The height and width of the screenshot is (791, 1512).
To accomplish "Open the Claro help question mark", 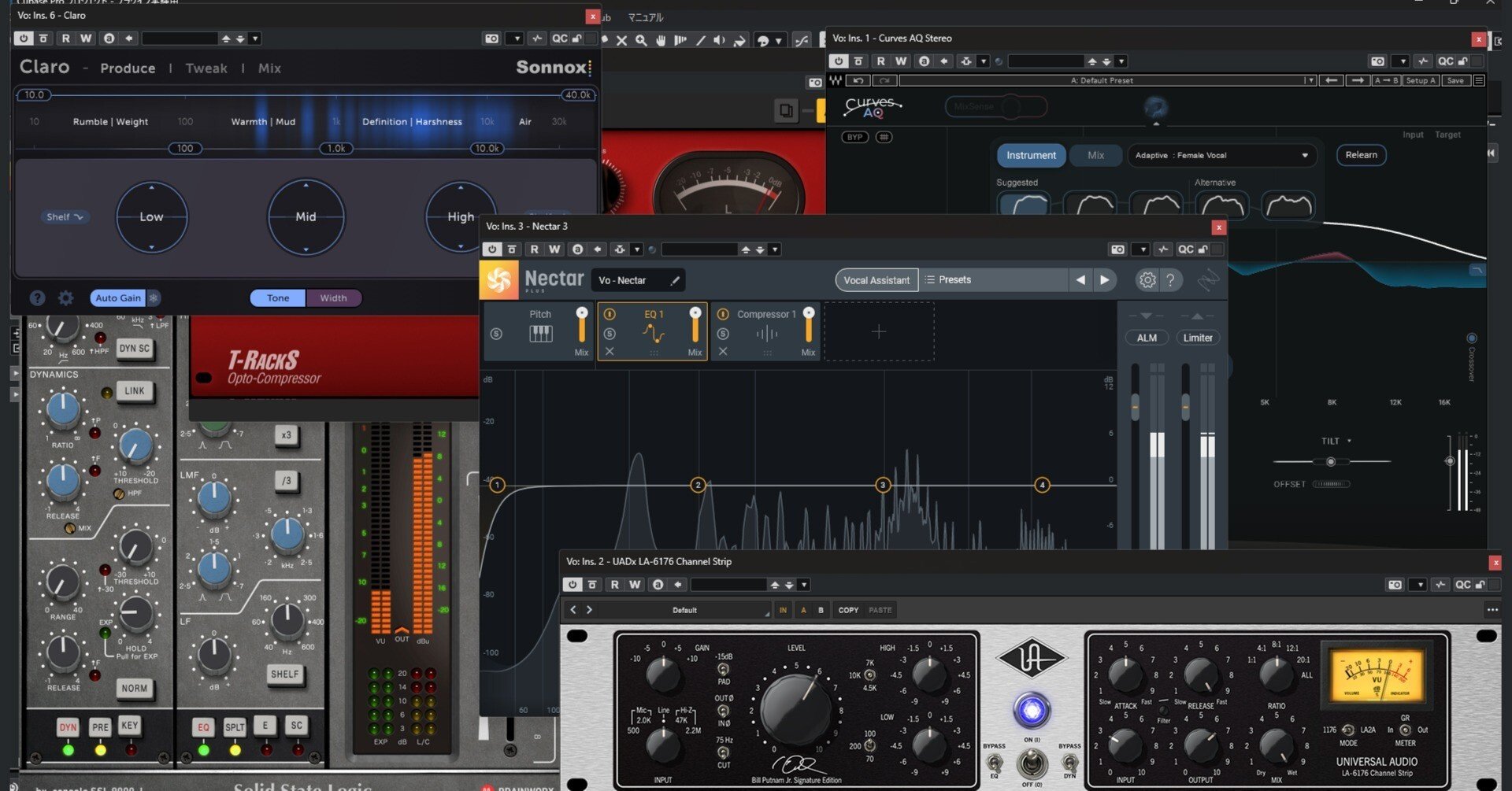I will tap(37, 298).
